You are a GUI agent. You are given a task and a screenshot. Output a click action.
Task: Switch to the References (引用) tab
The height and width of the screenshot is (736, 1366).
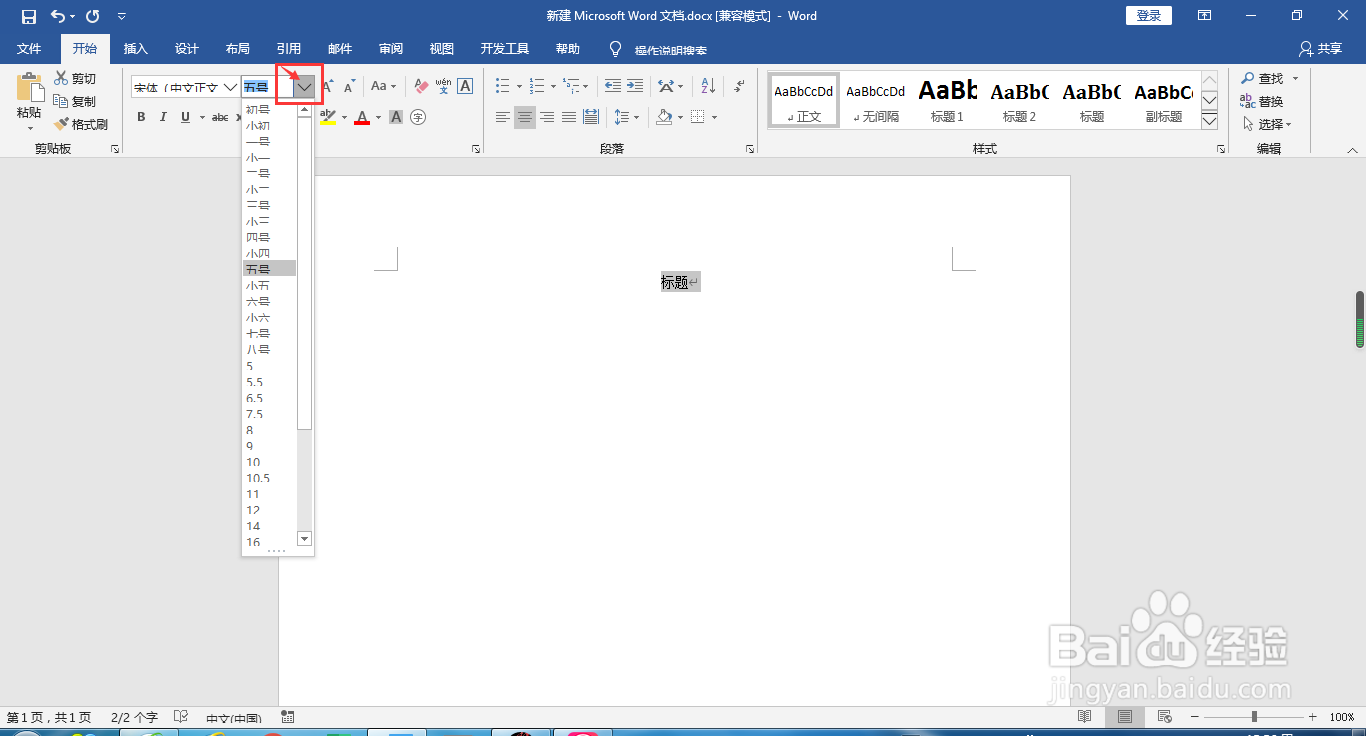click(289, 49)
